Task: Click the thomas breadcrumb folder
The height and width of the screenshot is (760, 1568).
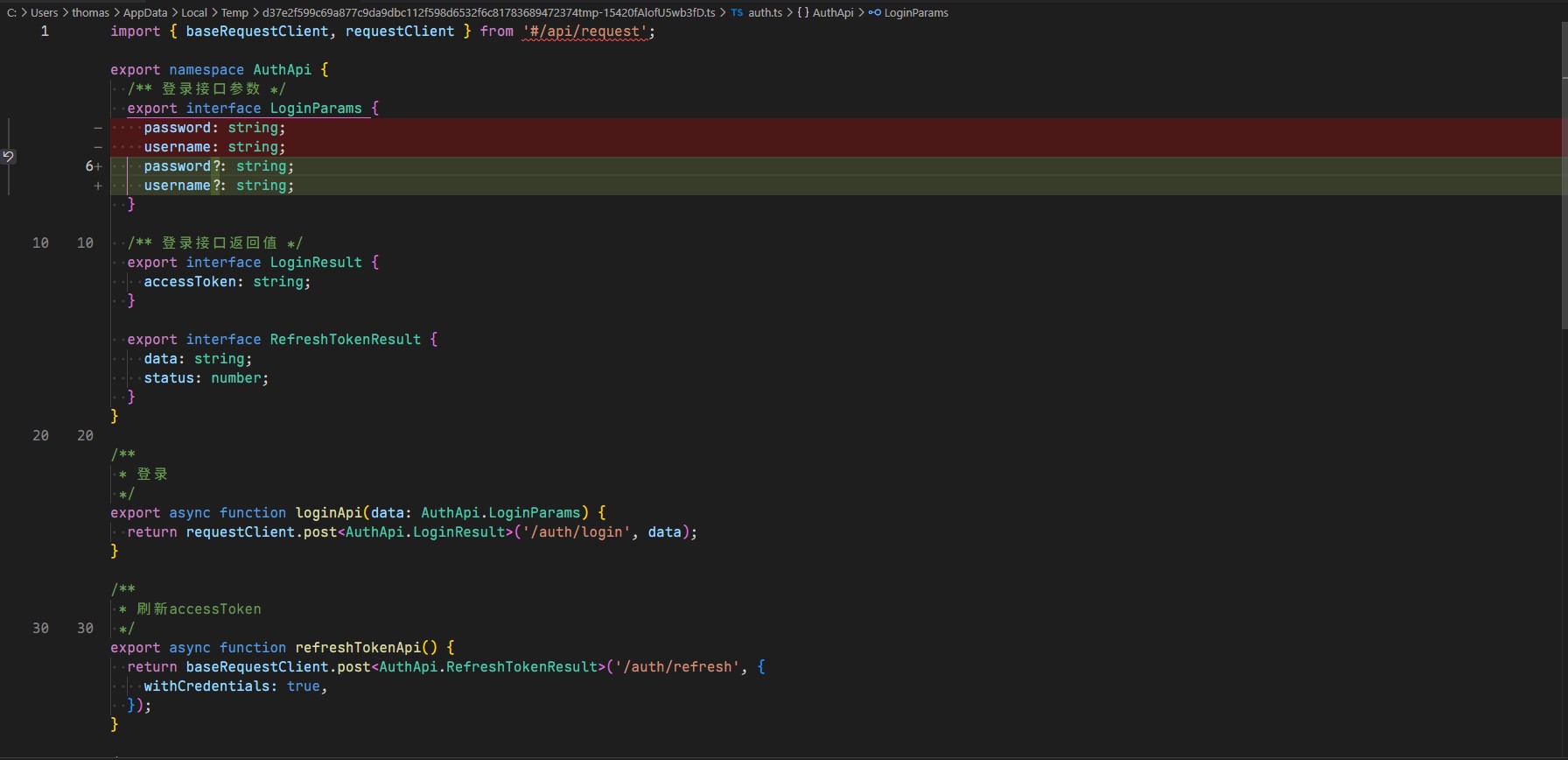Action: pyautogui.click(x=90, y=13)
